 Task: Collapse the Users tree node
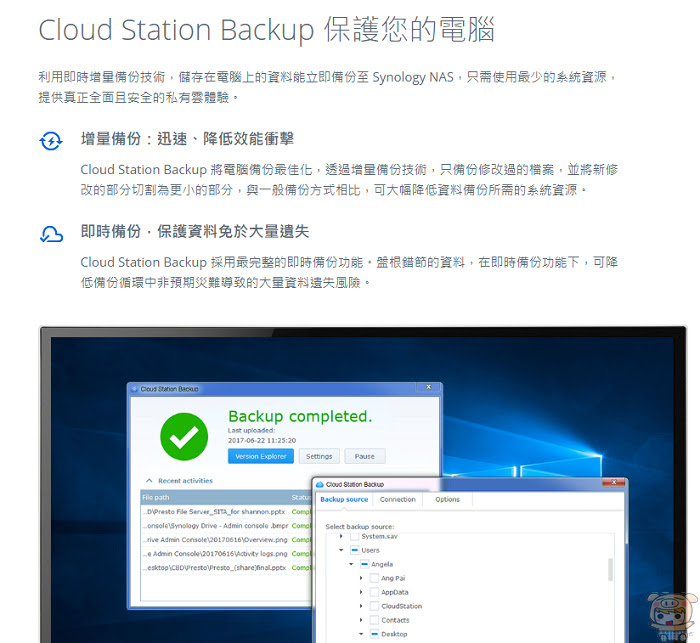point(342,550)
